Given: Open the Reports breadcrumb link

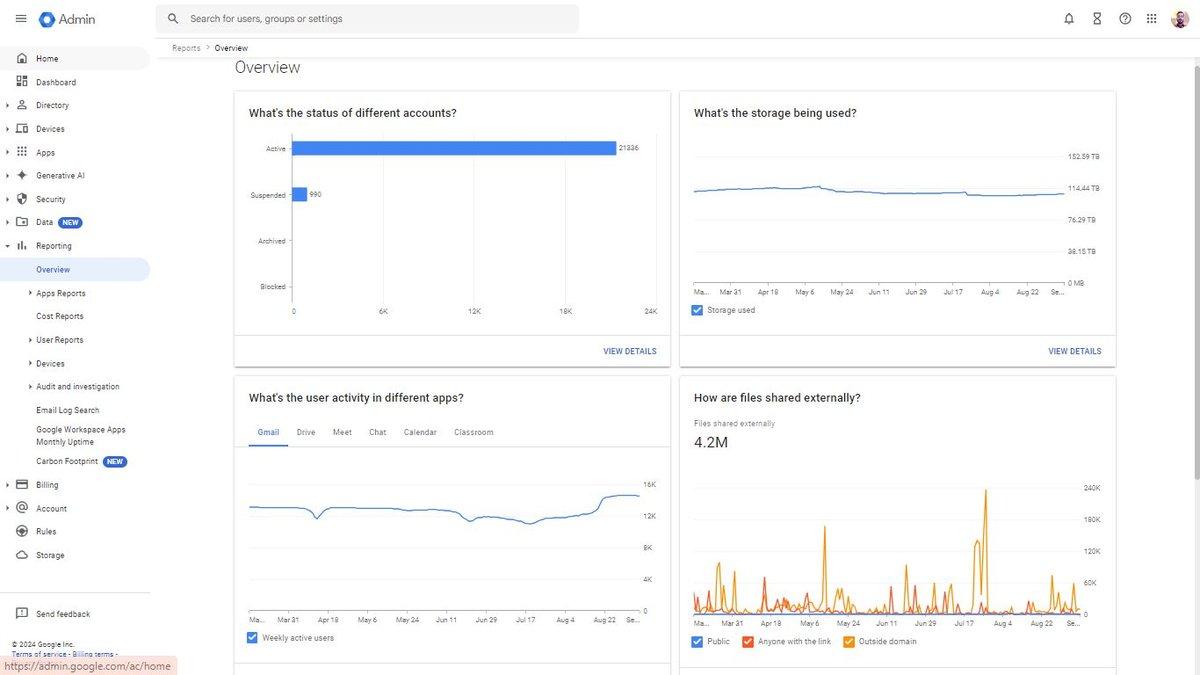Looking at the screenshot, I should tap(186, 48).
